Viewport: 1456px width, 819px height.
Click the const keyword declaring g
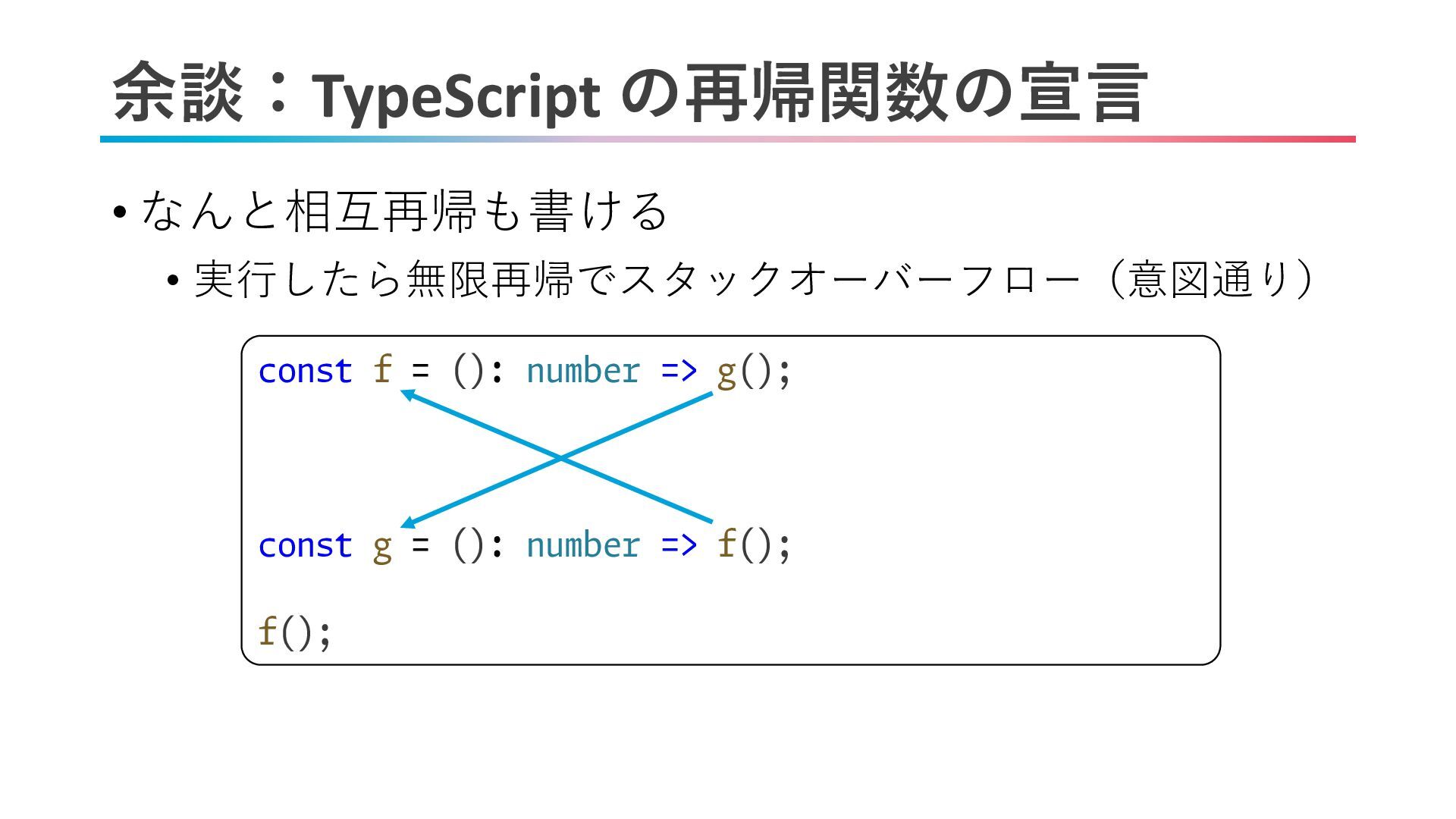(305, 546)
